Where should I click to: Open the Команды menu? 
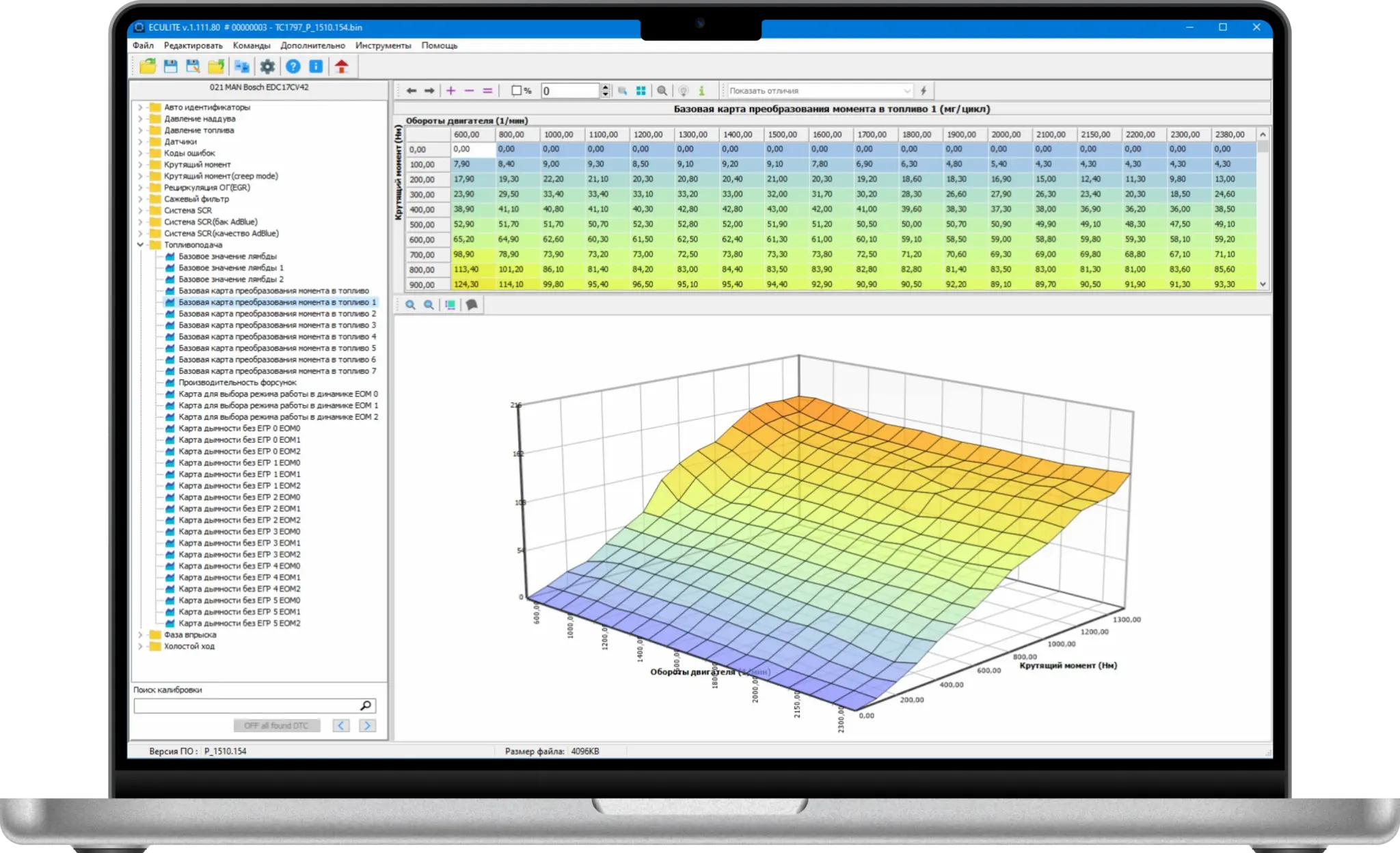pyautogui.click(x=252, y=45)
